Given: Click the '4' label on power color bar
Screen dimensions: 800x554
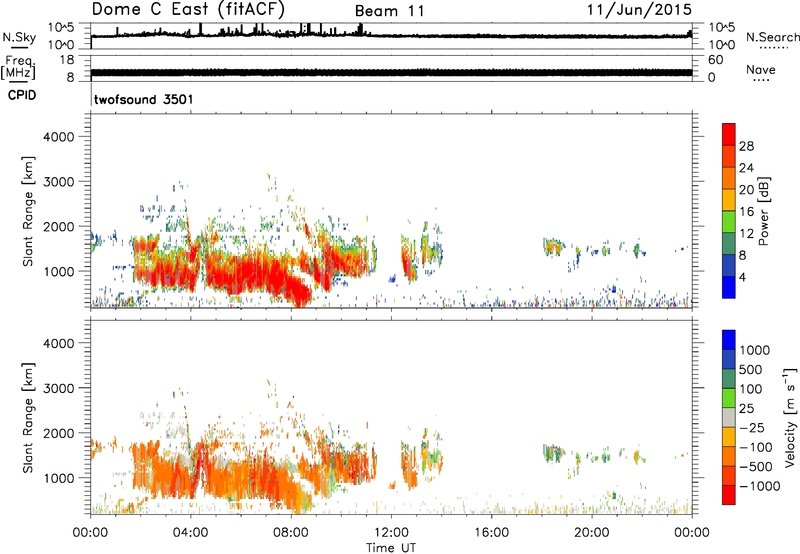Looking at the screenshot, I should [742, 277].
